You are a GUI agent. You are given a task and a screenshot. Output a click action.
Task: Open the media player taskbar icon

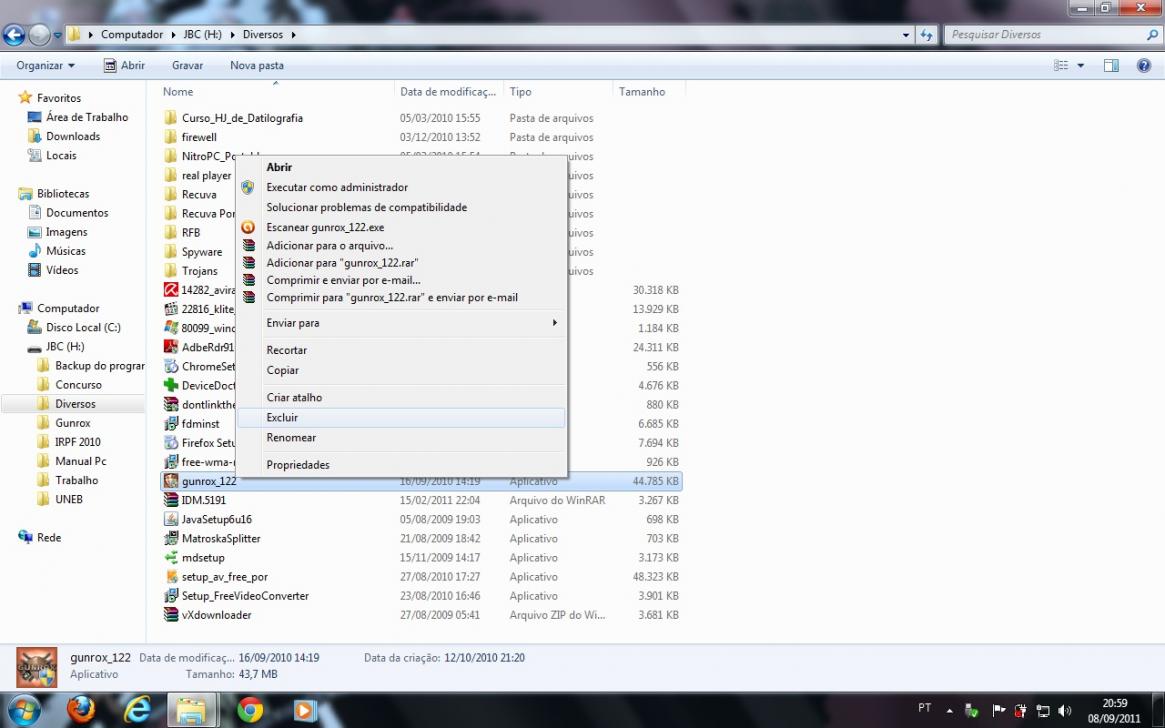click(304, 710)
